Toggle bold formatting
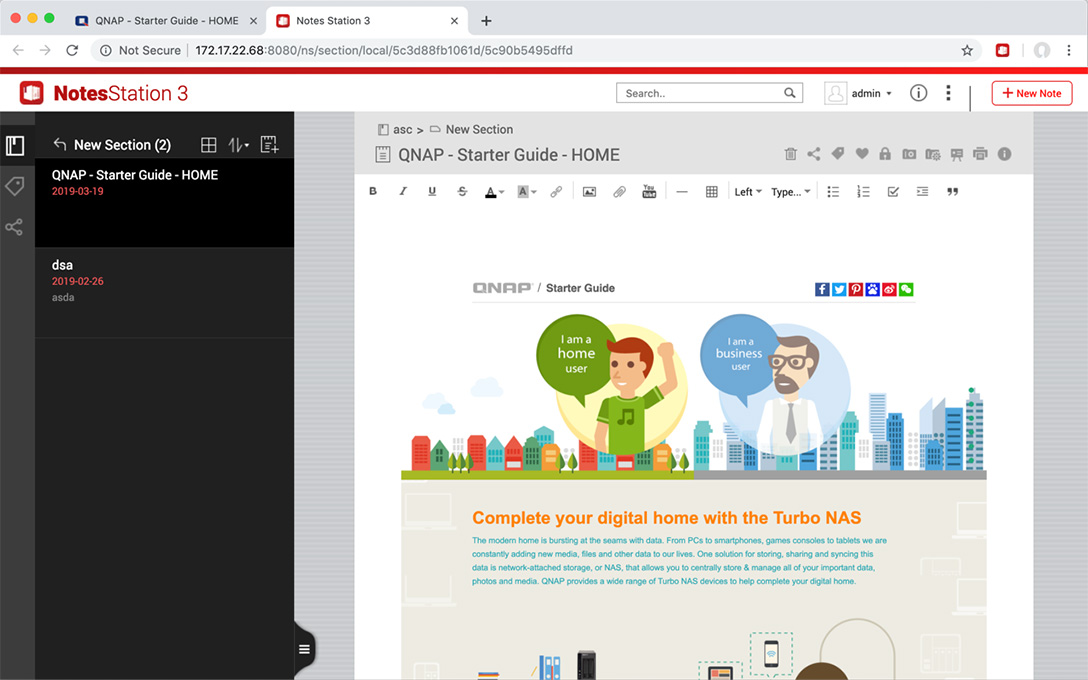This screenshot has width=1088, height=680. pyautogui.click(x=373, y=191)
